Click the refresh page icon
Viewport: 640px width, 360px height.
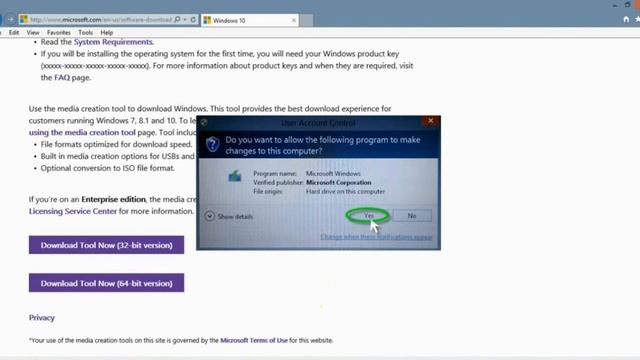pyautogui.click(x=193, y=20)
